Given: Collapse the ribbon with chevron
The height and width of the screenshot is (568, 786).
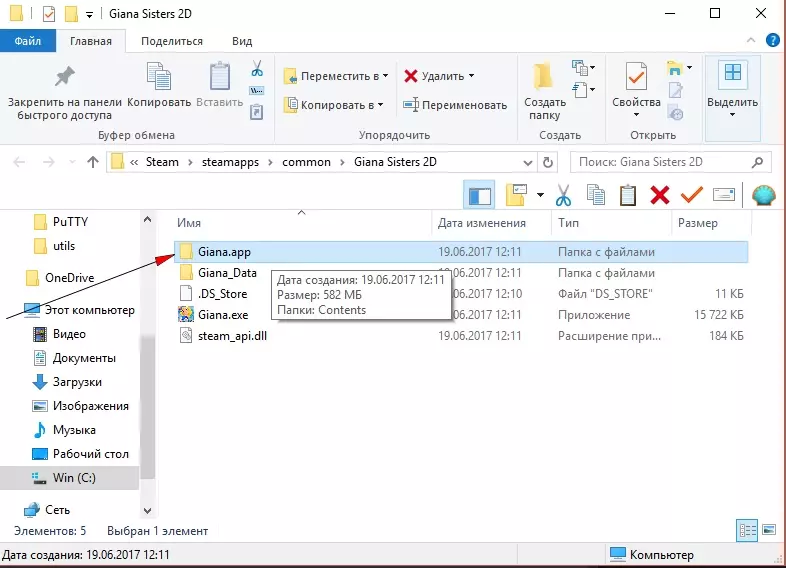Looking at the screenshot, I should (x=750, y=40).
